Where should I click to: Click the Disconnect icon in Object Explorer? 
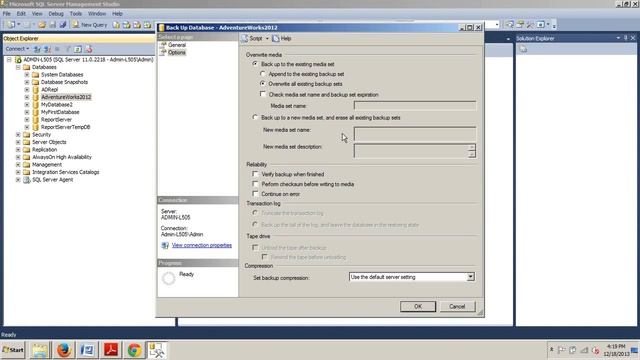pos(47,49)
